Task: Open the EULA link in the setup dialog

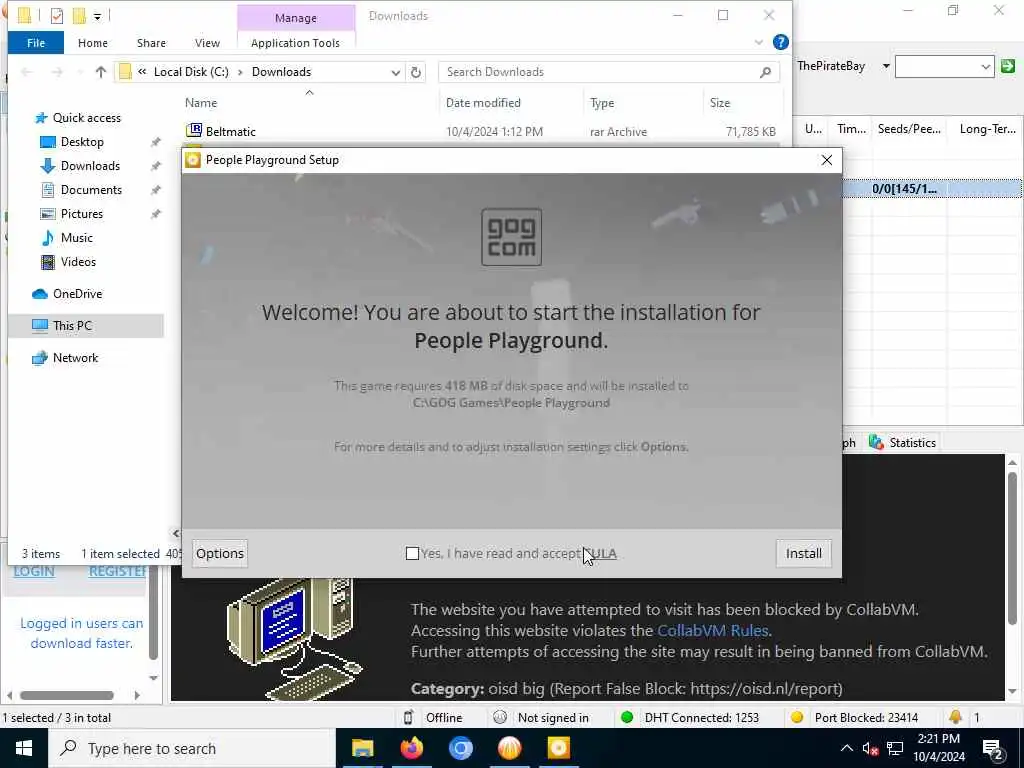Action: [x=602, y=554]
